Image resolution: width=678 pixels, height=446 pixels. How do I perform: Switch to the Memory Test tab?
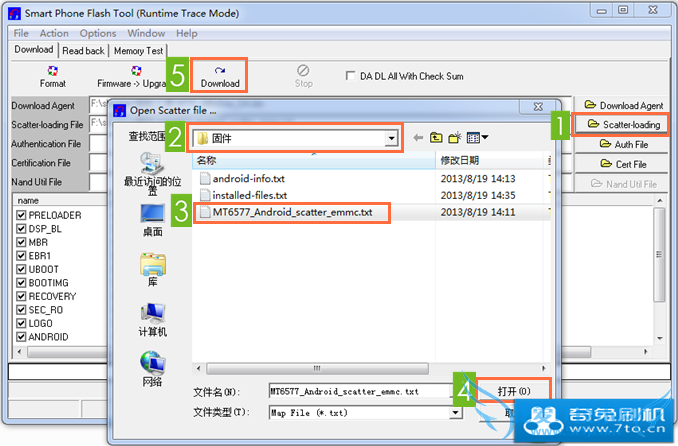[x=138, y=51]
